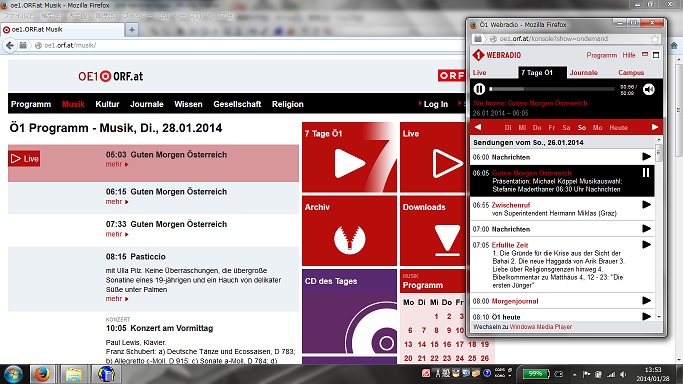The height and width of the screenshot is (384, 683).
Task: Select day Mi in the weekday bar
Action: pos(522,128)
